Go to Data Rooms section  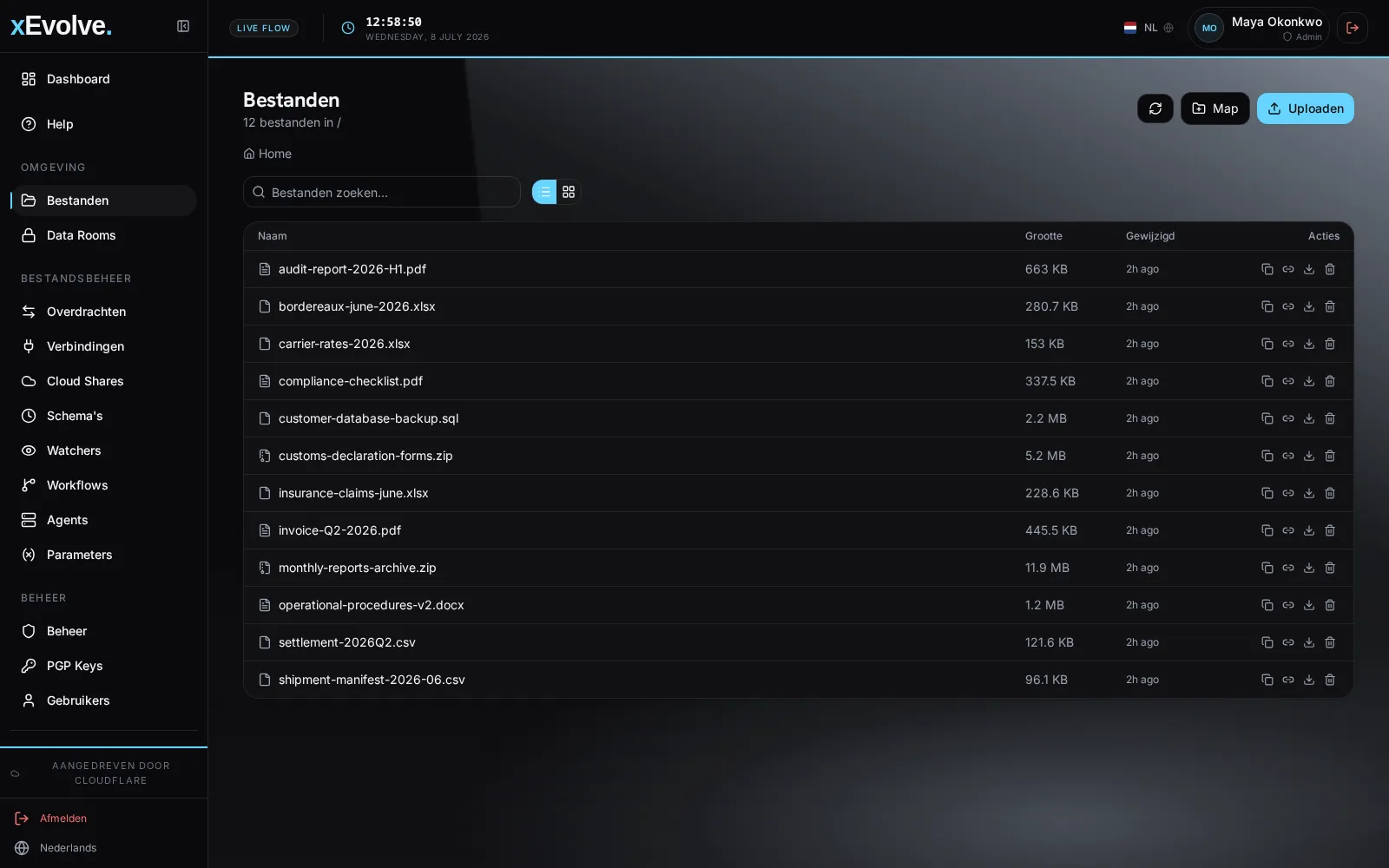[103, 235]
